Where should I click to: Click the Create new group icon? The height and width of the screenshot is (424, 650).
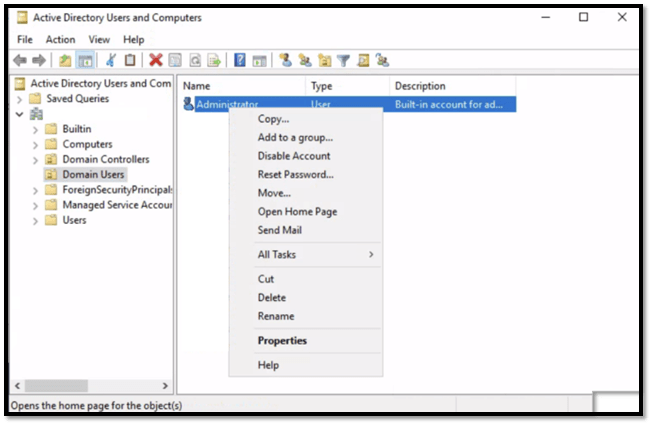pos(305,61)
